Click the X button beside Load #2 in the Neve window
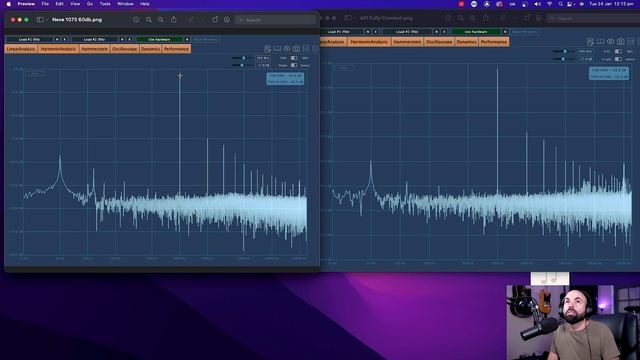 (x=129, y=40)
